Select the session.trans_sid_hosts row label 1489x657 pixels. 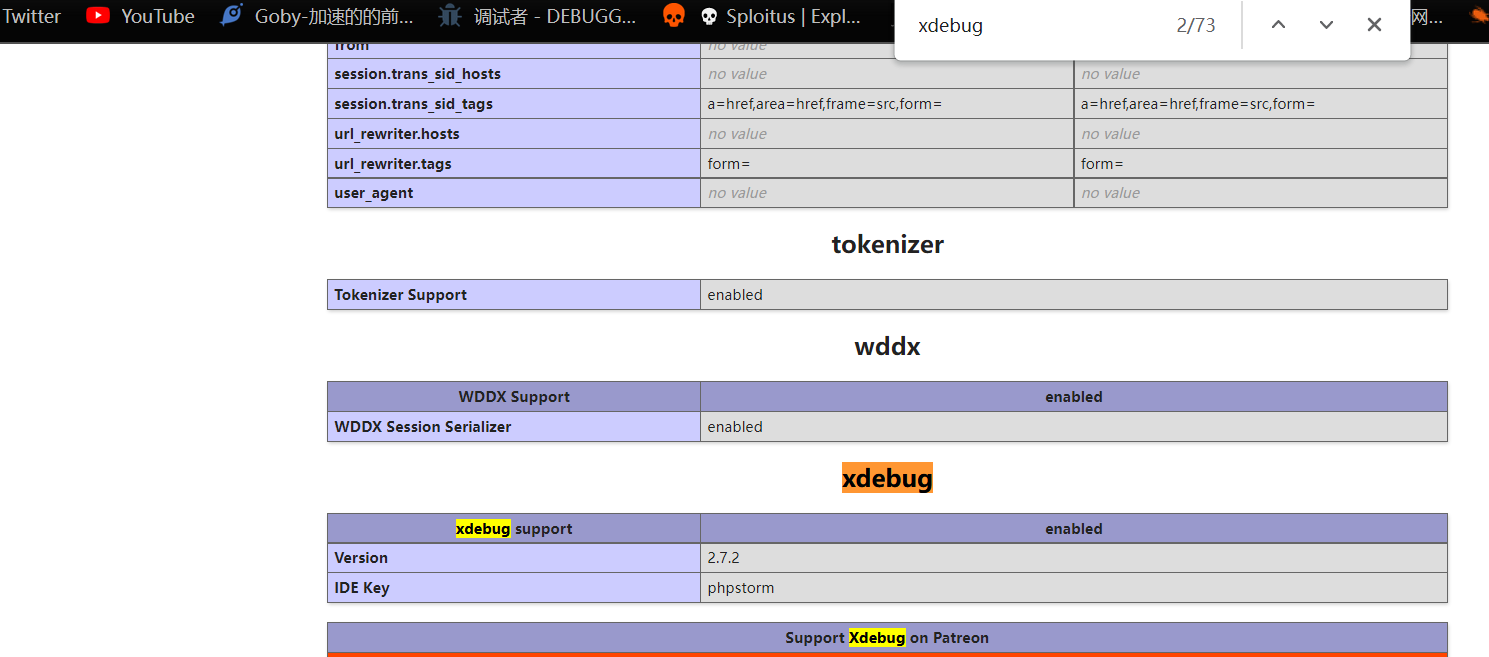tap(417, 74)
